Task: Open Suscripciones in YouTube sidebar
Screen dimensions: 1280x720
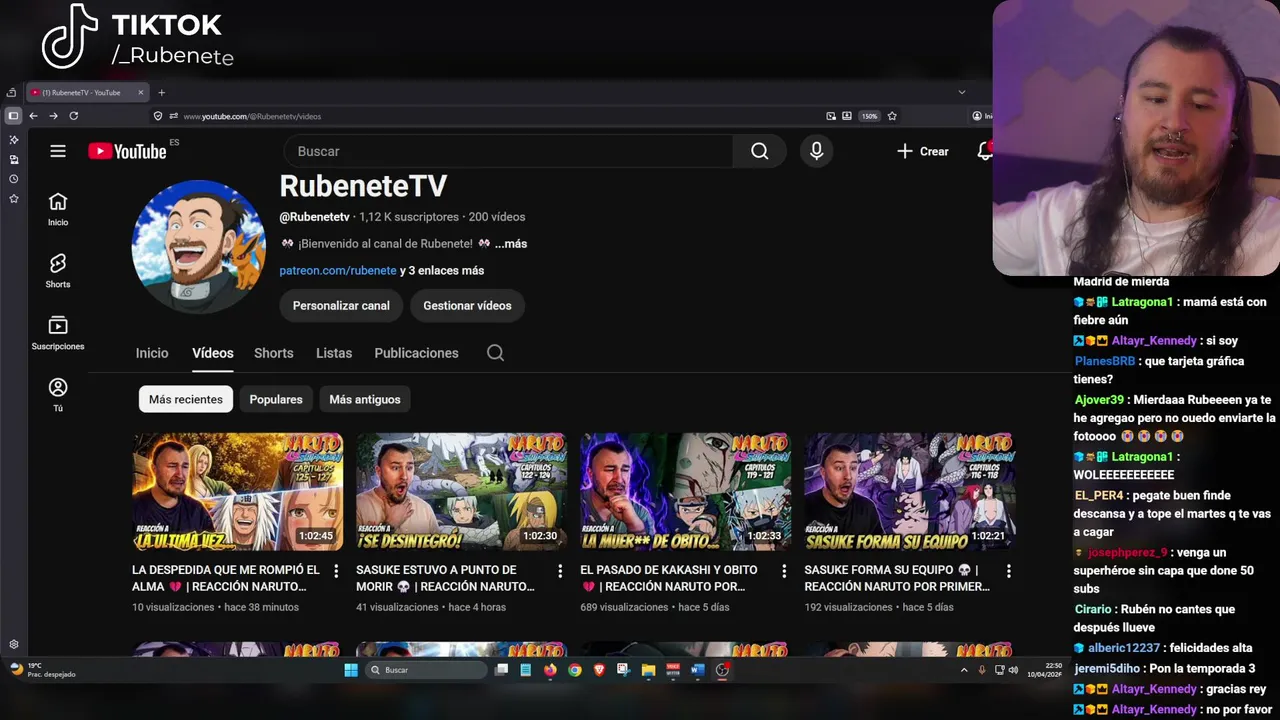Action: click(58, 333)
